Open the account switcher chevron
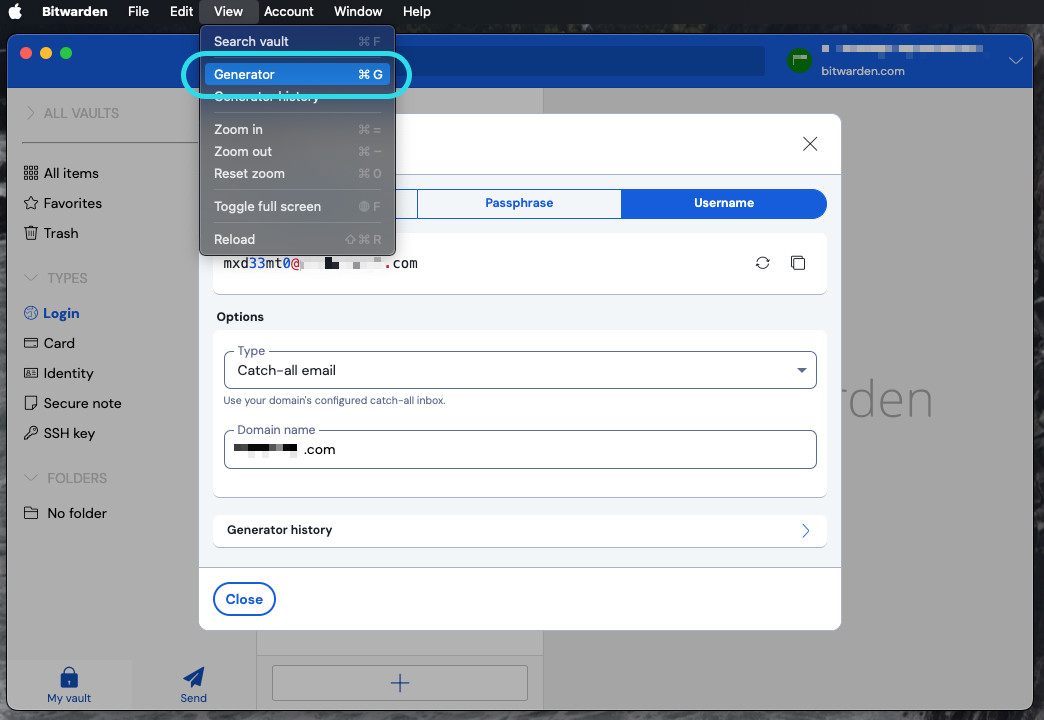The image size is (1044, 720). [x=1016, y=61]
